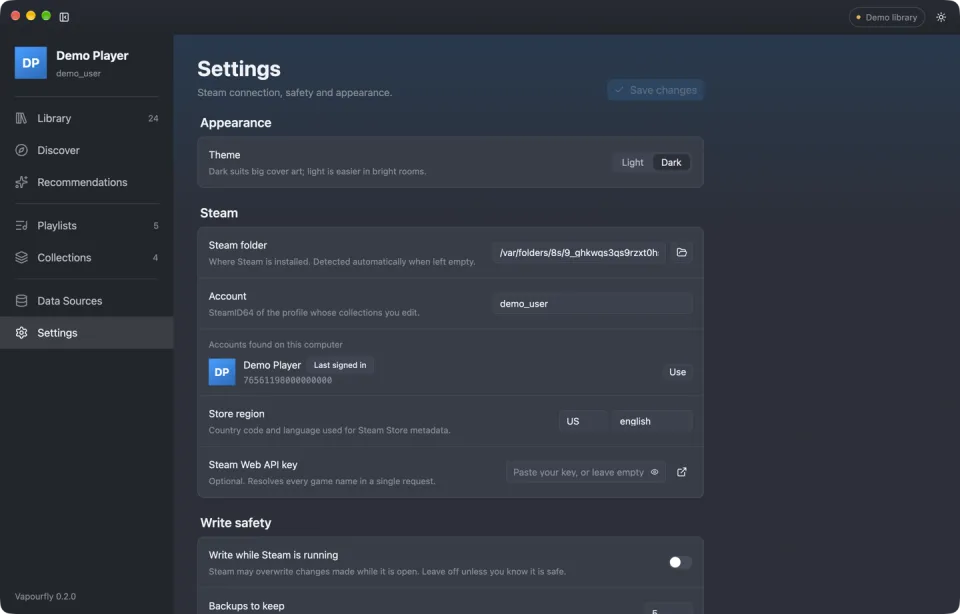Click the Appearance heading
This screenshot has height=614, width=960.
click(236, 122)
